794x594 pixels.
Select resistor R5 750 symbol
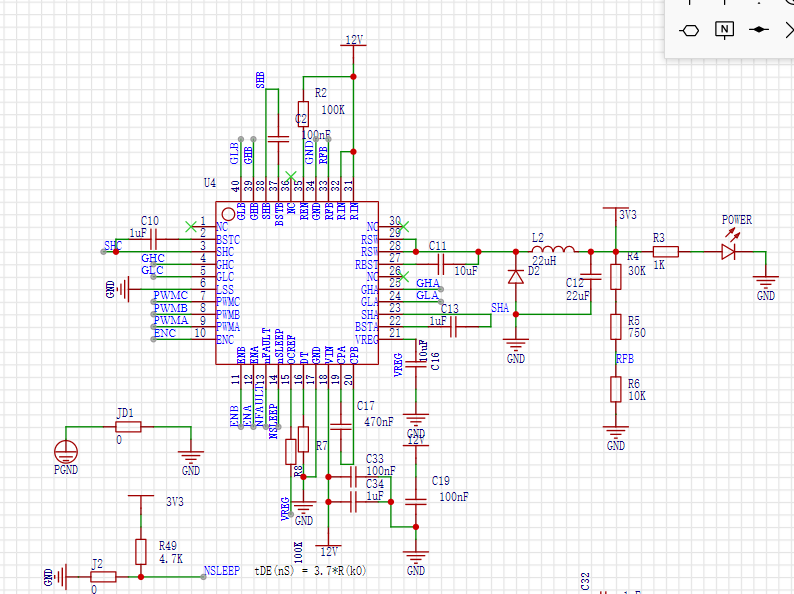(616, 326)
